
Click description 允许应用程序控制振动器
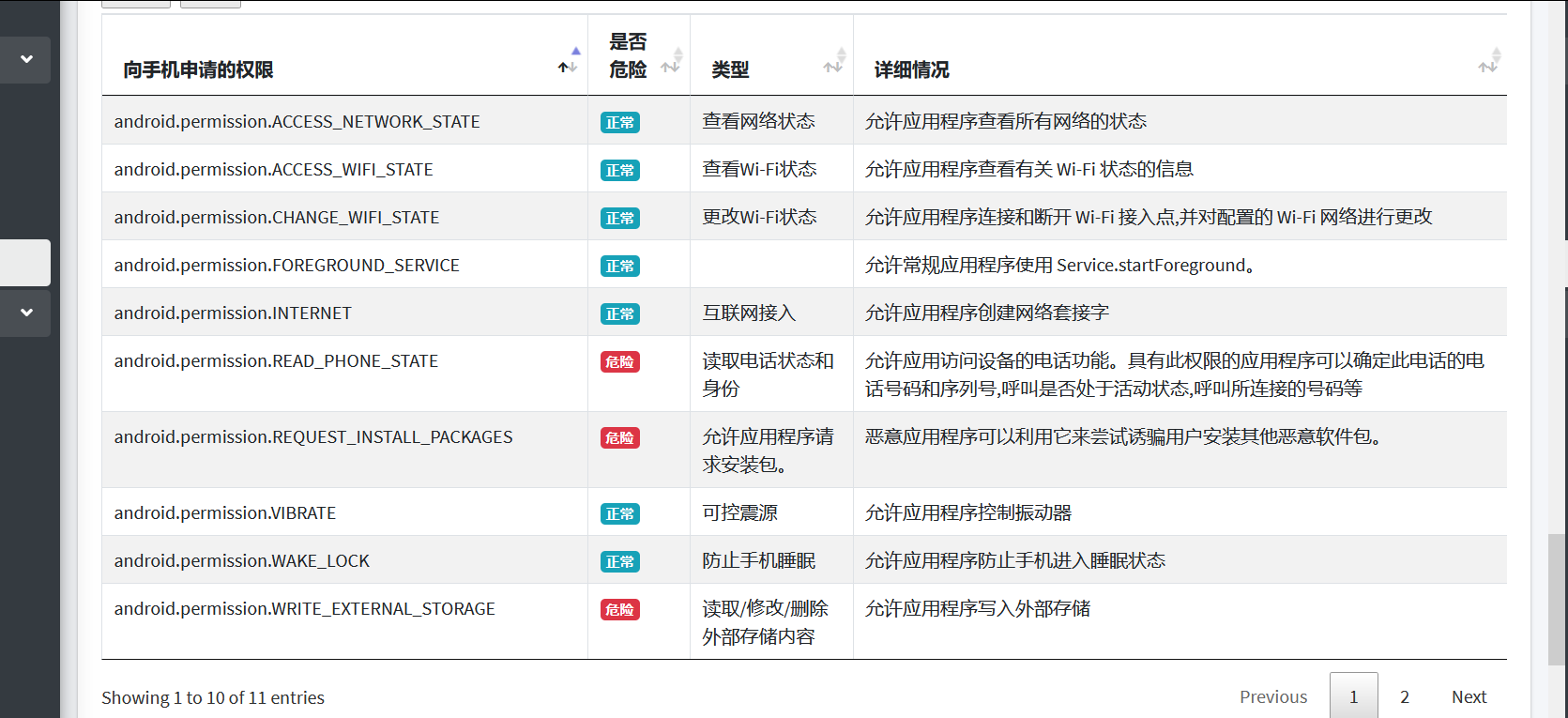coord(967,512)
